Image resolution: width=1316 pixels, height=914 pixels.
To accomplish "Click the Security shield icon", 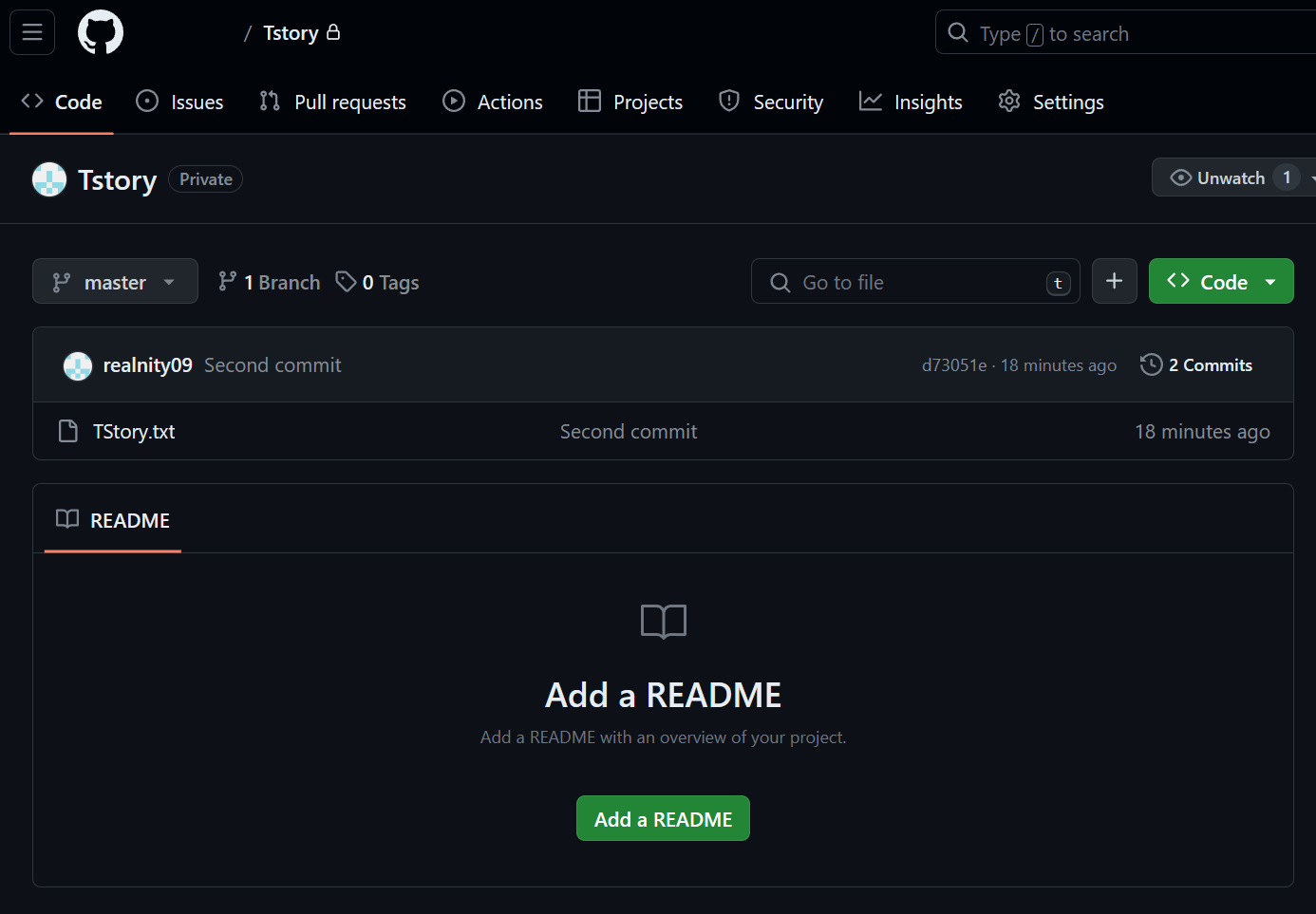I will [729, 101].
